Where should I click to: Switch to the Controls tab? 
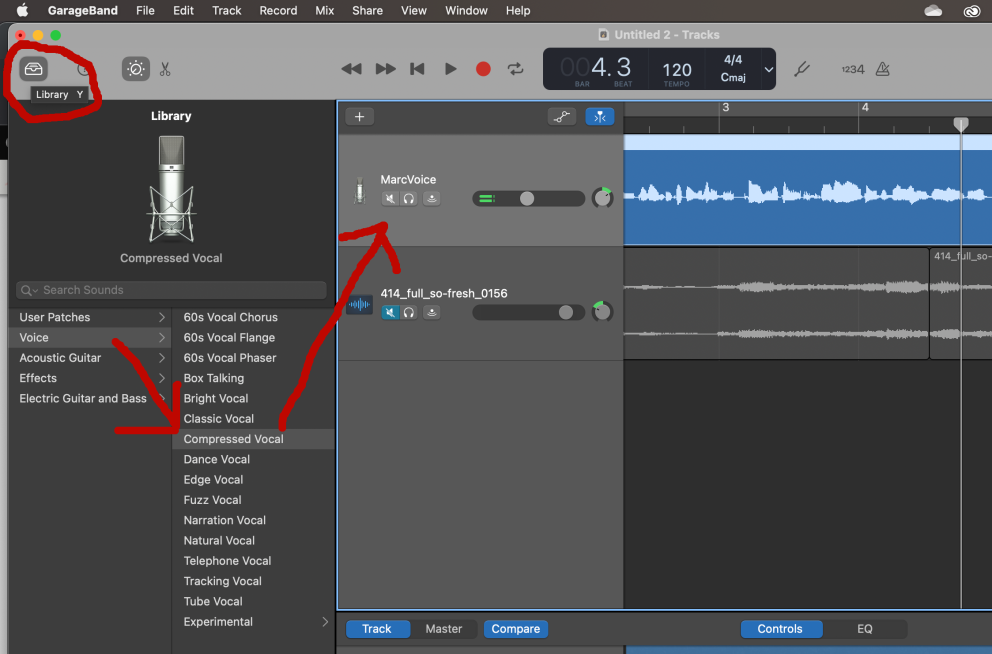[x=780, y=629]
